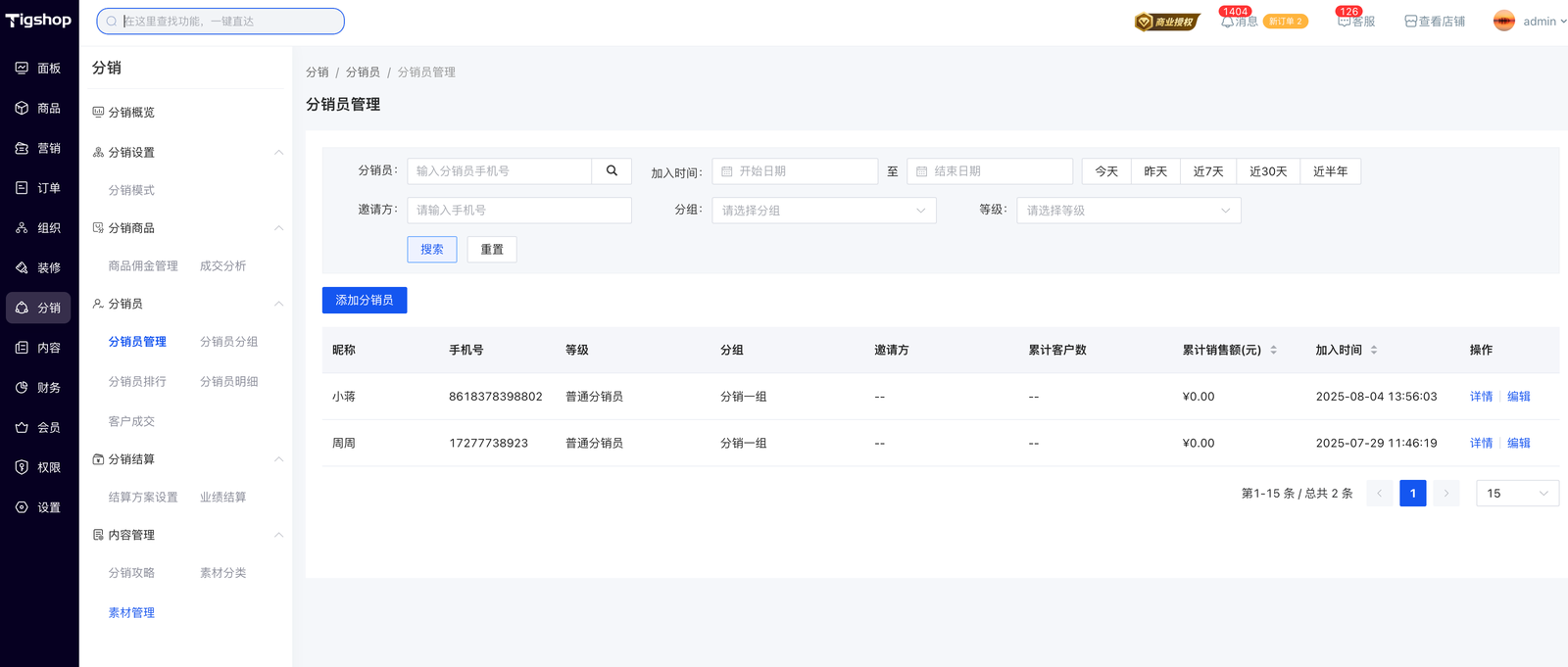The width and height of the screenshot is (1568, 667).
Task: Open the 客服 customer service icon
Action: click(1345, 22)
